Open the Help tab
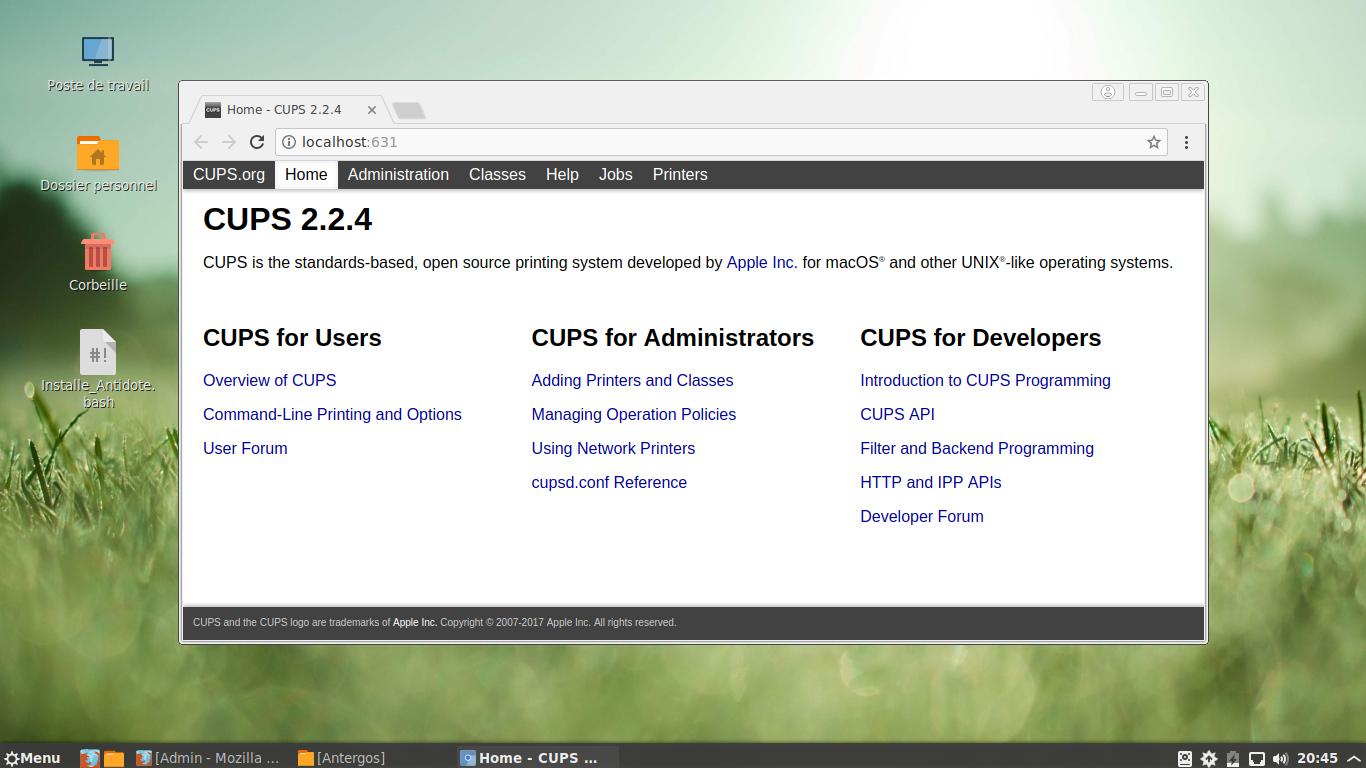 tap(562, 174)
